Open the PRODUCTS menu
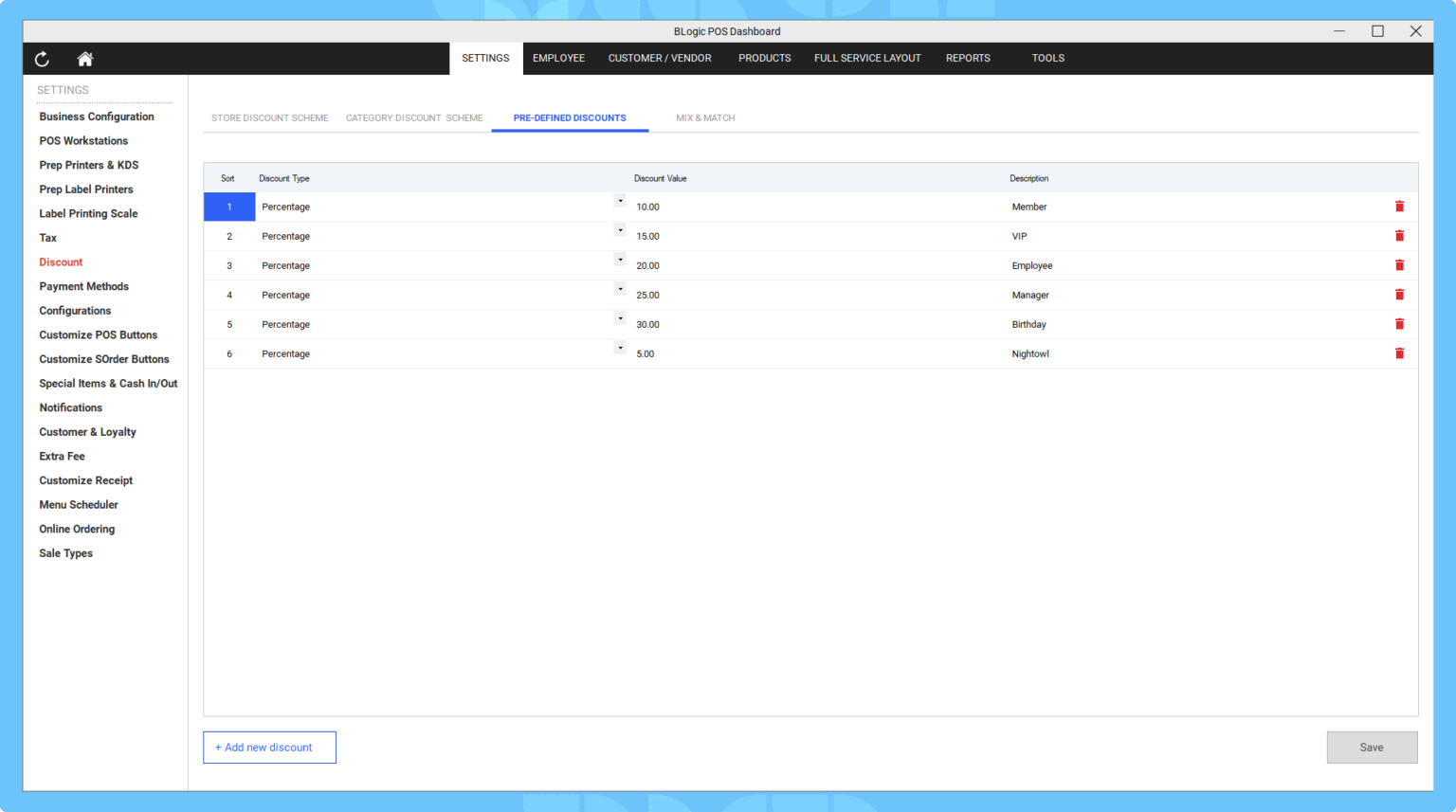Image resolution: width=1456 pixels, height=812 pixels. point(765,59)
